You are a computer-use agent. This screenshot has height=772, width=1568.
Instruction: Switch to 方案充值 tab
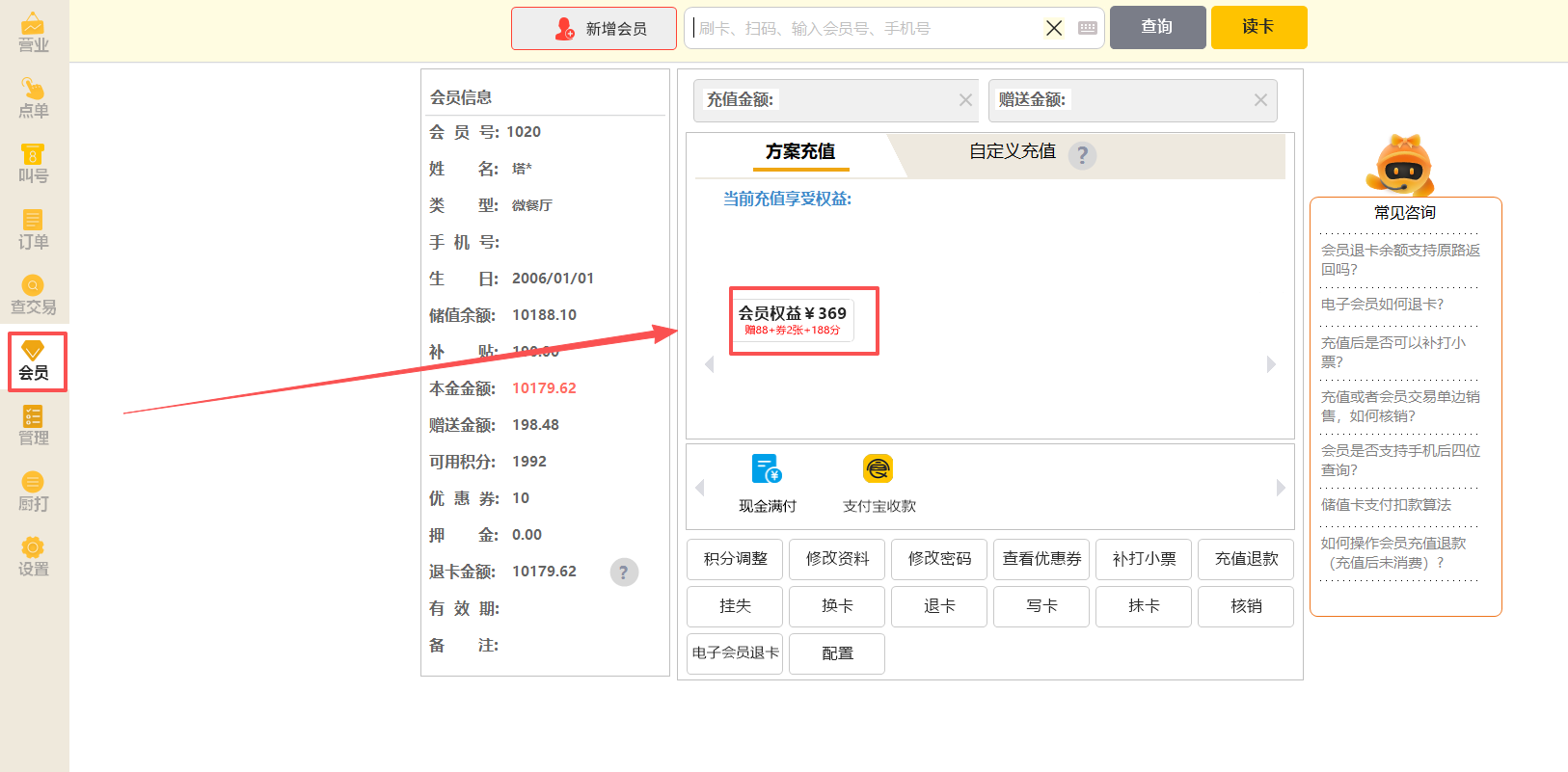[800, 152]
